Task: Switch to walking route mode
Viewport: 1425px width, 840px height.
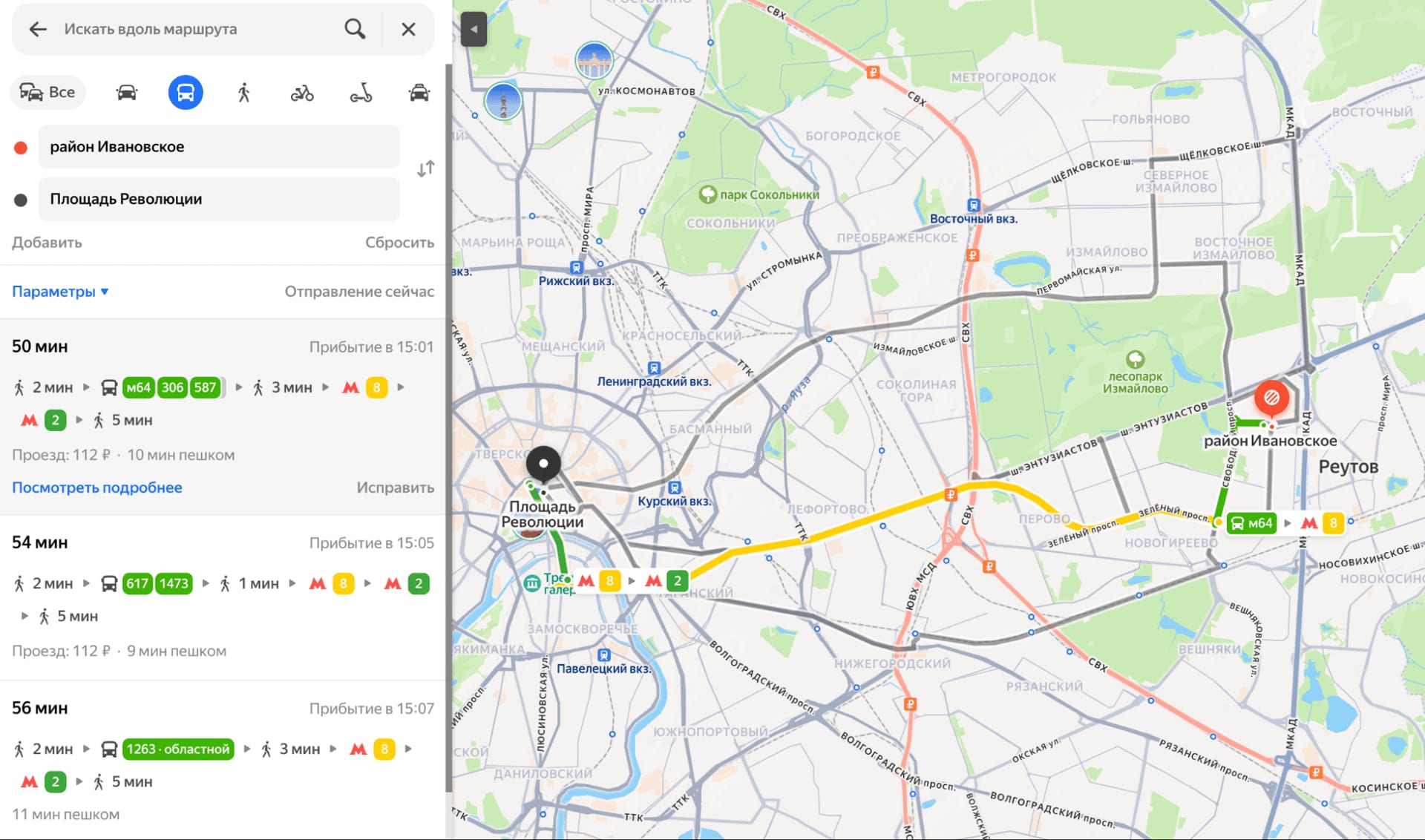Action: [244, 93]
